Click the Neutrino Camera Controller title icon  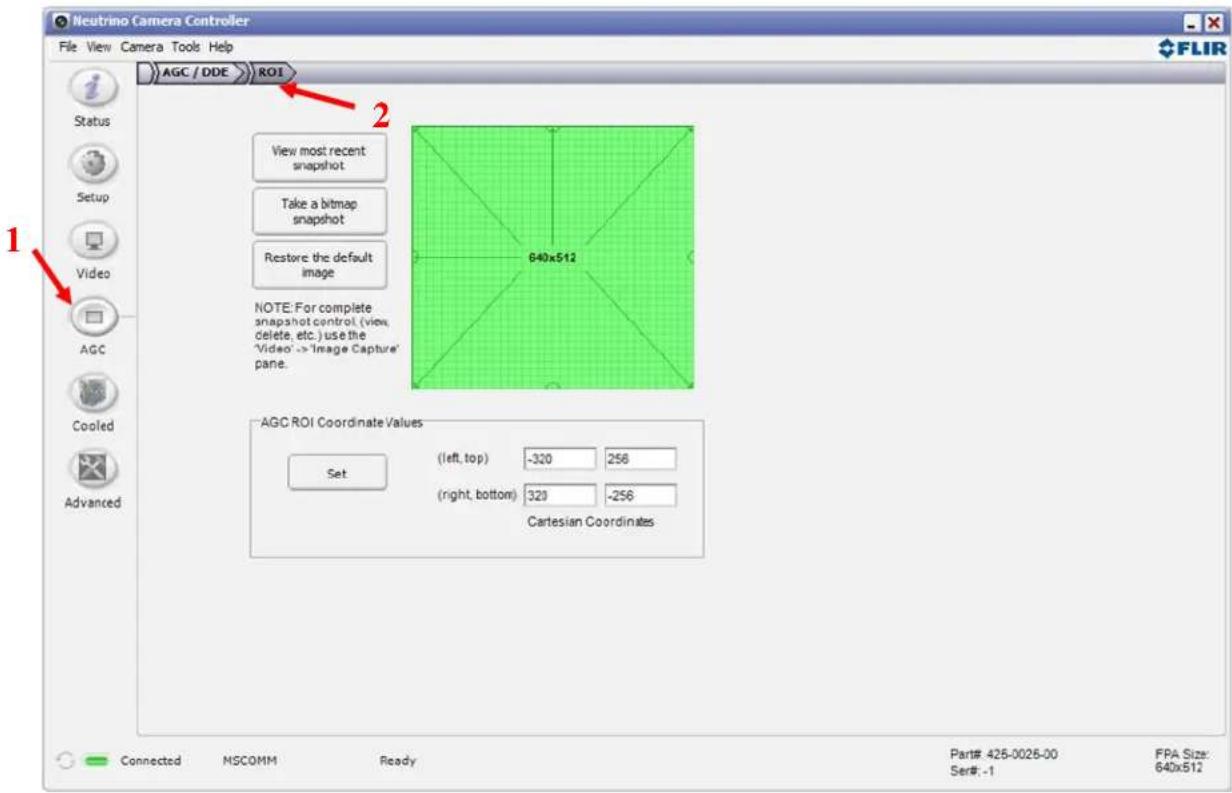pos(61,20)
